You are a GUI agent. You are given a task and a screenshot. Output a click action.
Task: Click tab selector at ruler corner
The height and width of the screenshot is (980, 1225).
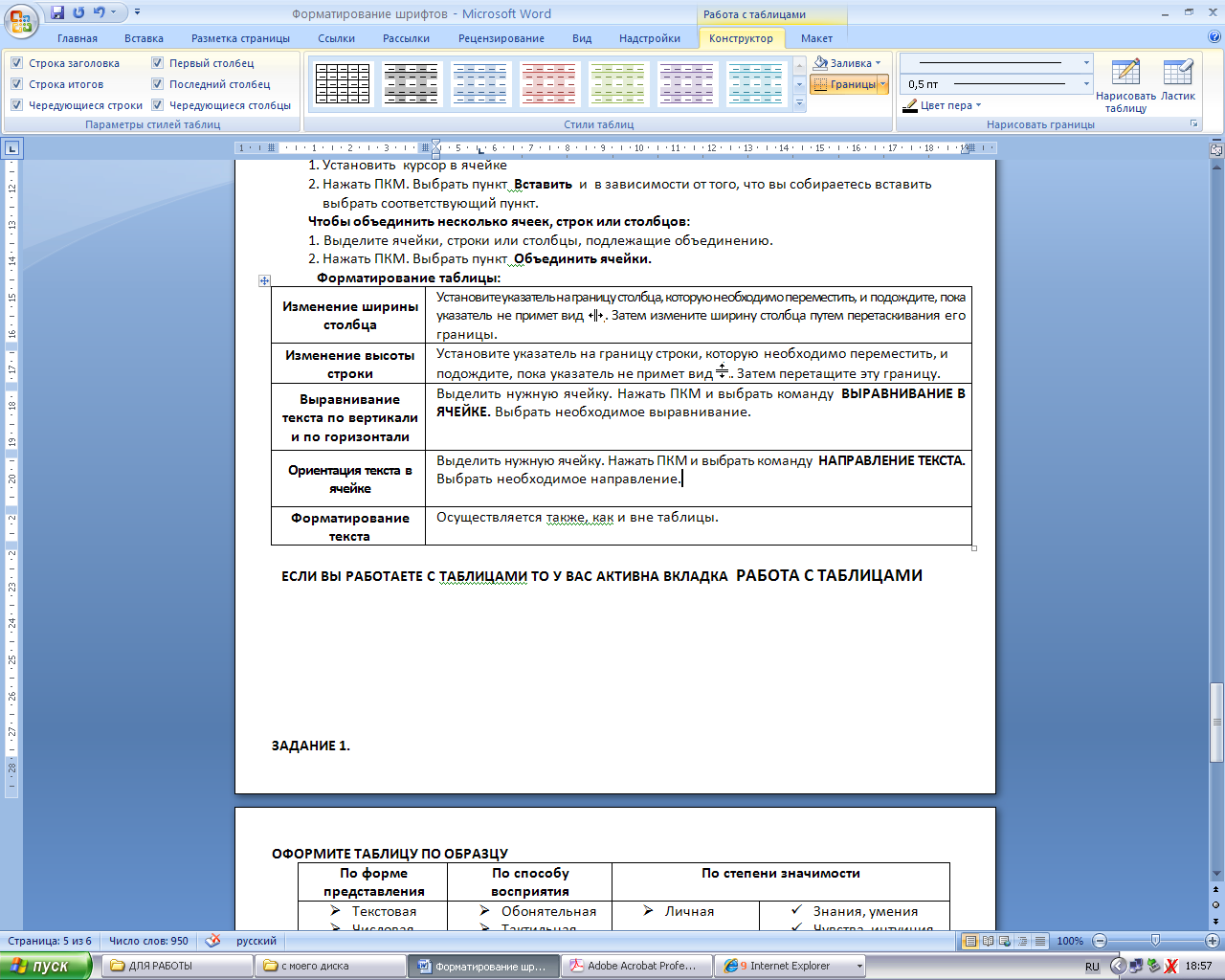11,148
